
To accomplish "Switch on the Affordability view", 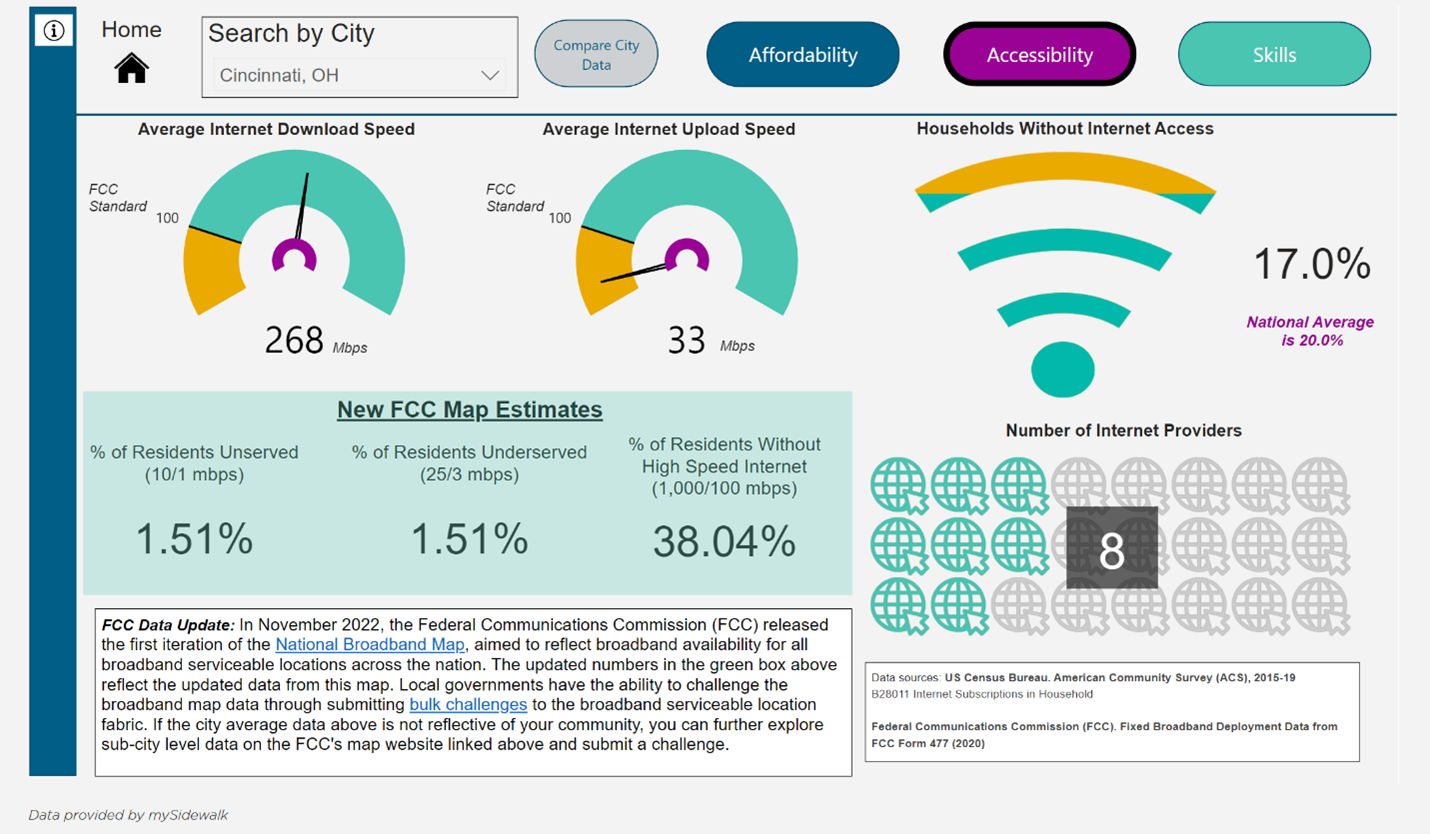I will pos(802,54).
